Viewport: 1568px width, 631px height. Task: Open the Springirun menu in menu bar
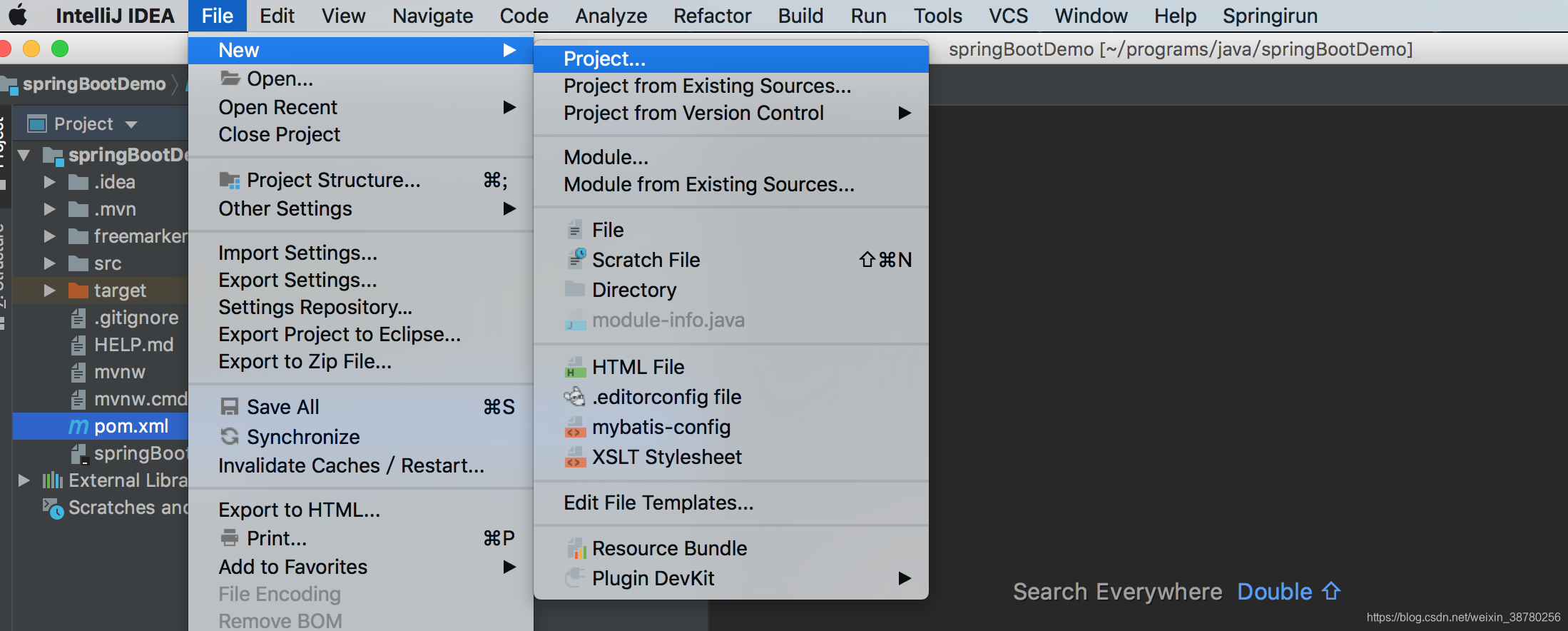(x=1270, y=16)
